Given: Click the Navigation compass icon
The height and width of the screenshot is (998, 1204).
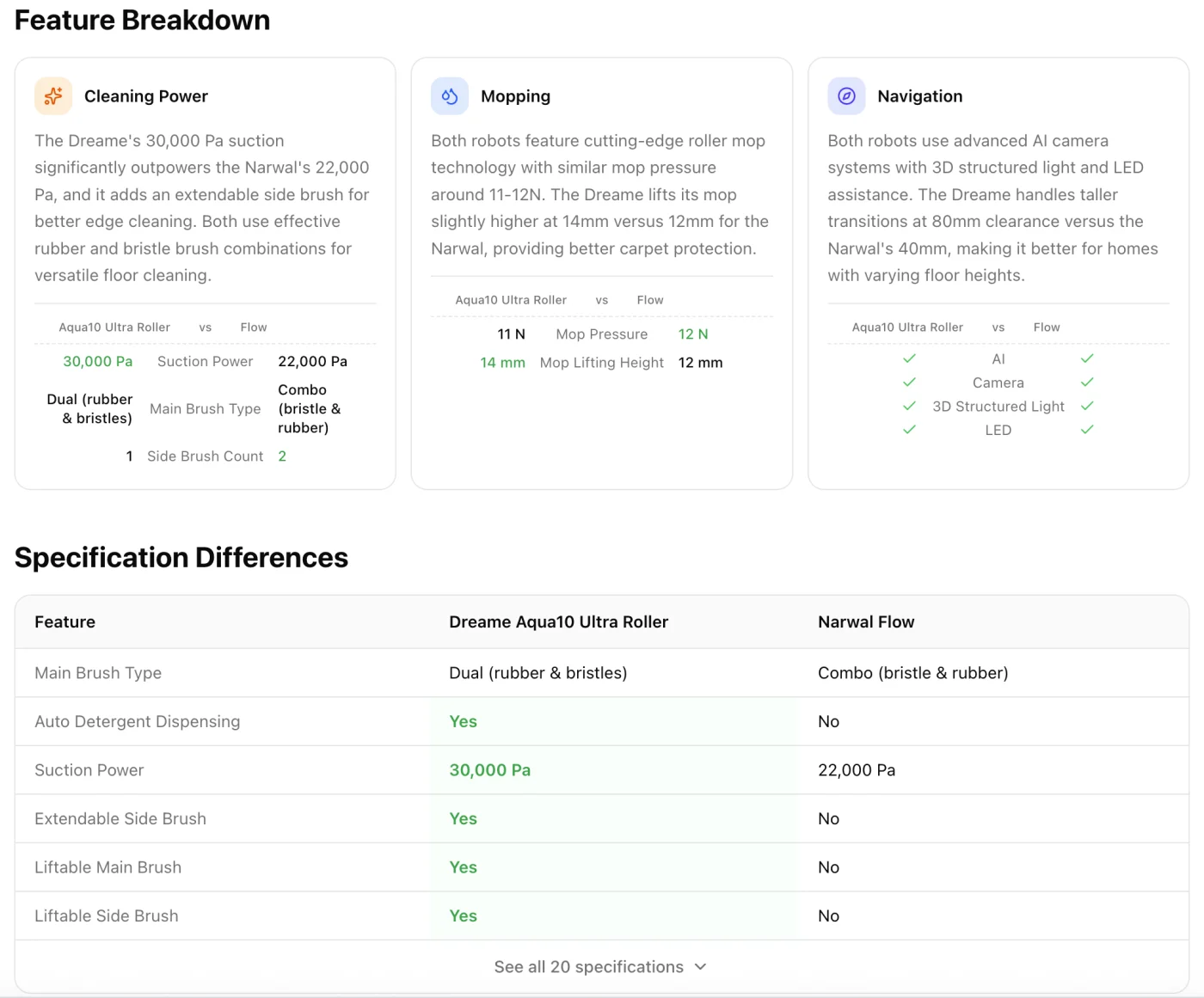Looking at the screenshot, I should tap(846, 96).
